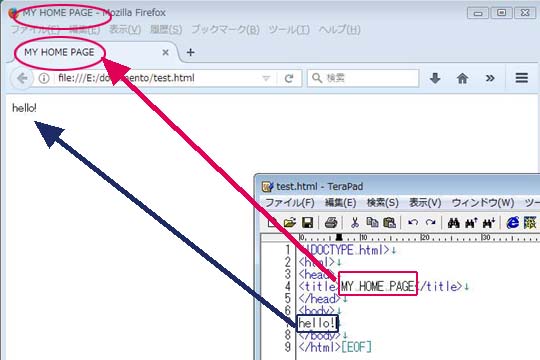Go to the Firefox home icon
This screenshot has height=360, width=540.
pos(462,78)
